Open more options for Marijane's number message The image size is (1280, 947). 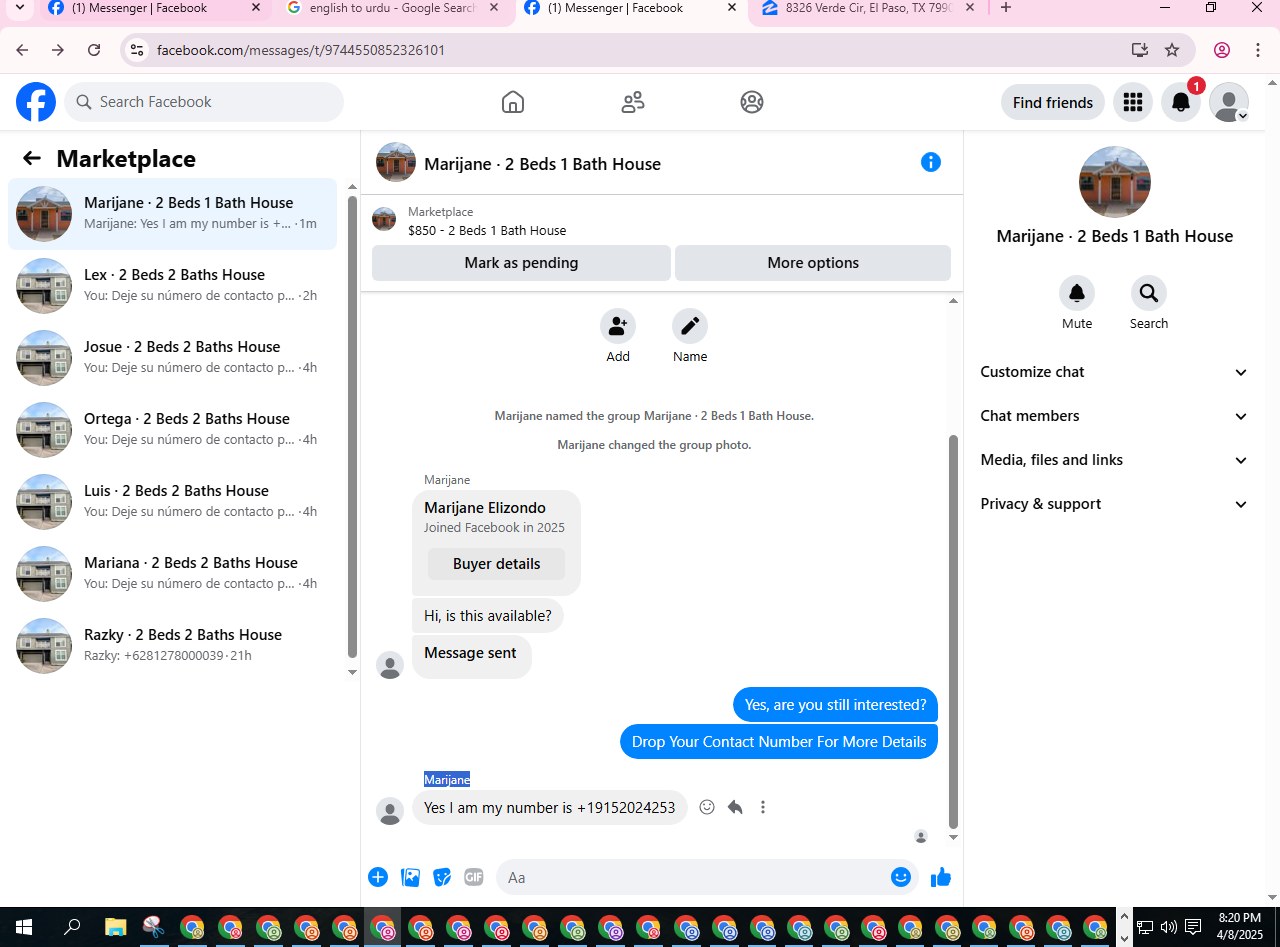click(x=763, y=807)
